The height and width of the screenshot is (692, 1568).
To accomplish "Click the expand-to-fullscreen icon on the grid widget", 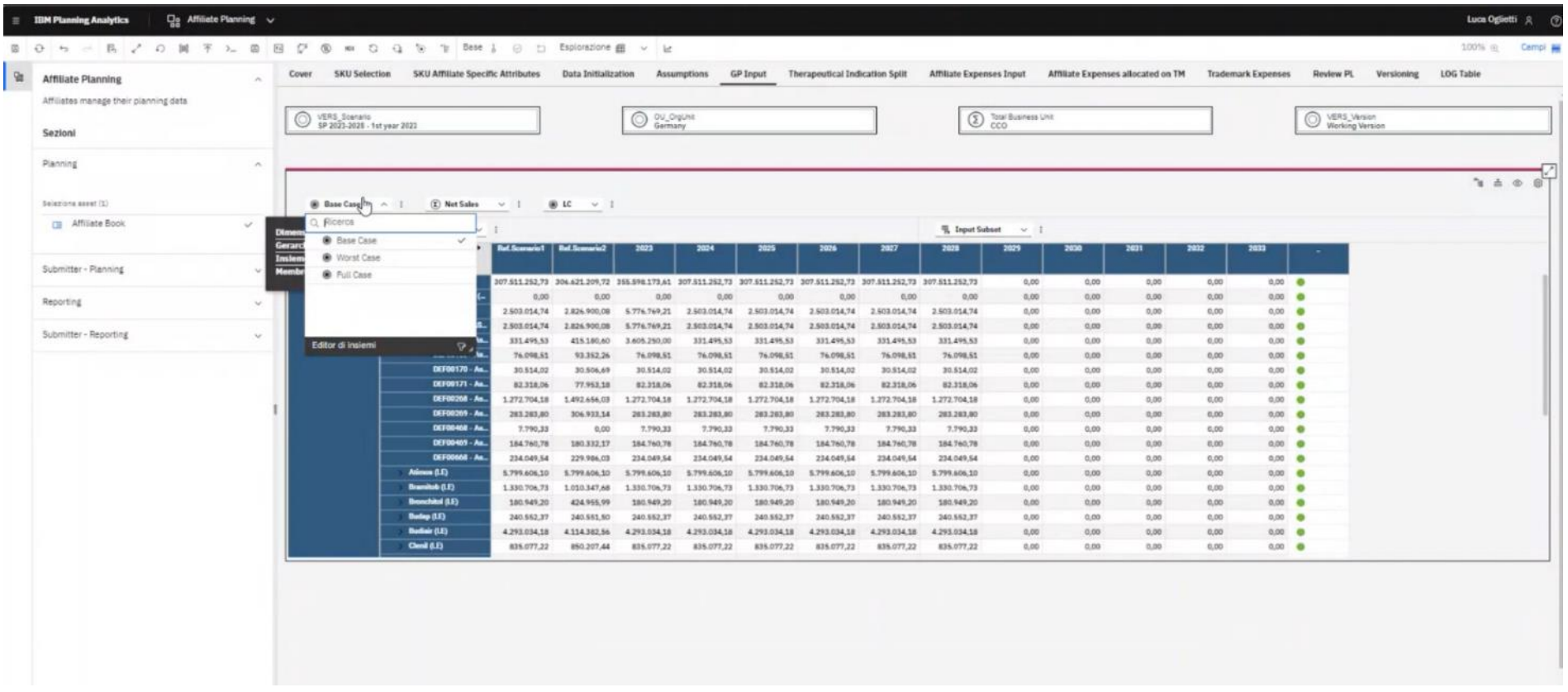I will [1549, 171].
